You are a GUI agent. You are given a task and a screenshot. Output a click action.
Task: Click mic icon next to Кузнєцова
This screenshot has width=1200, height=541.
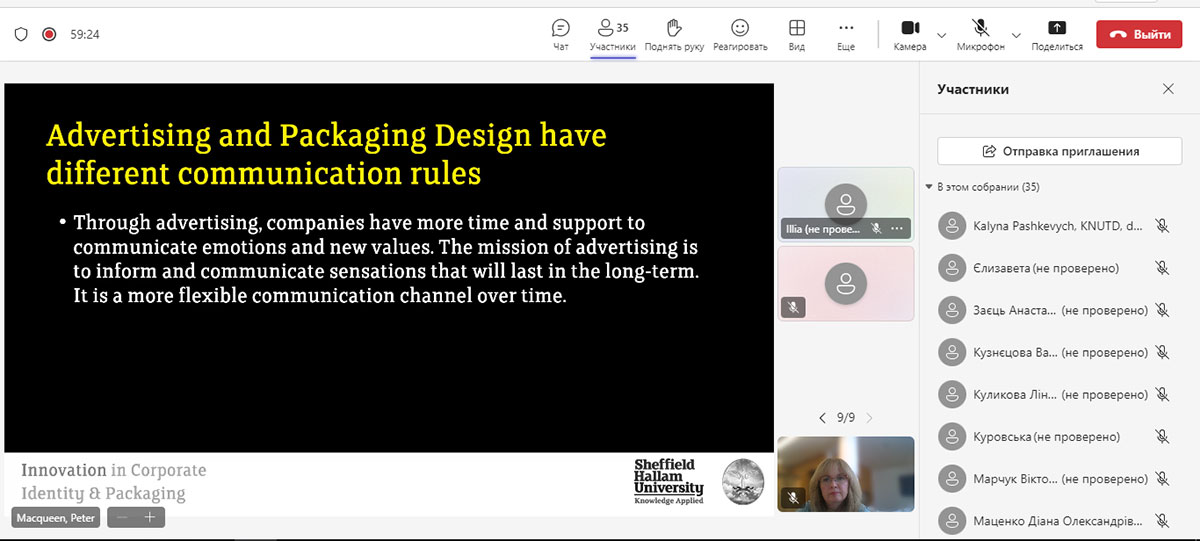[x=1162, y=352]
